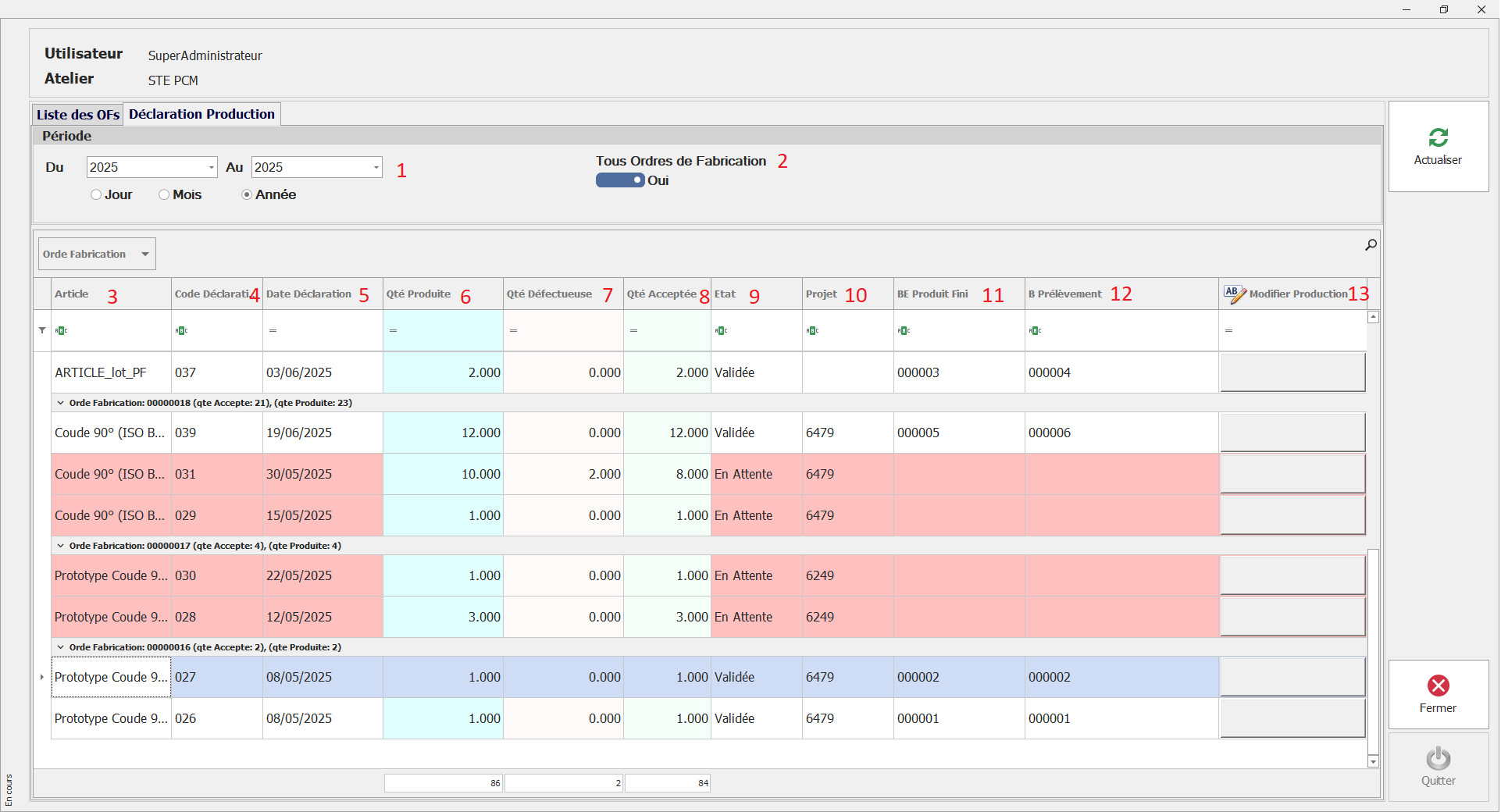Click the red Fermer close icon
Screen dimensions: 1501x812
(1438, 686)
